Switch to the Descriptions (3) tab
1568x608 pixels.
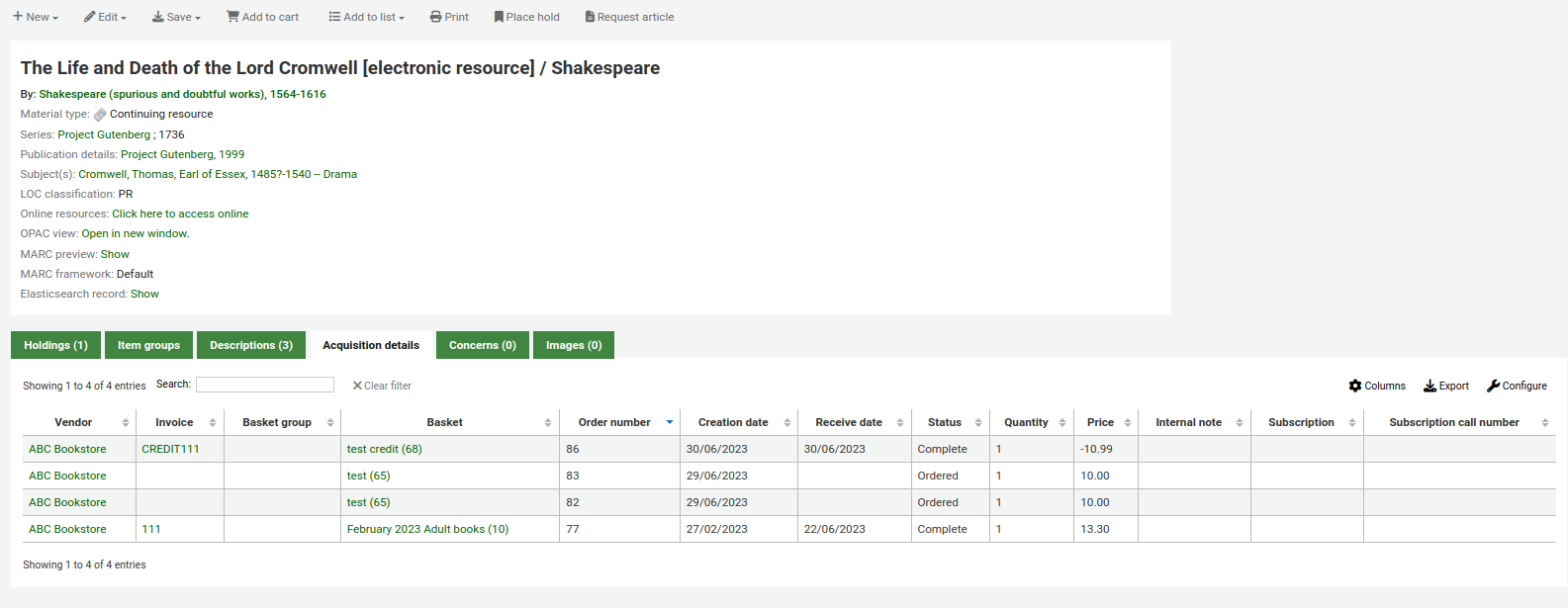[x=251, y=345]
